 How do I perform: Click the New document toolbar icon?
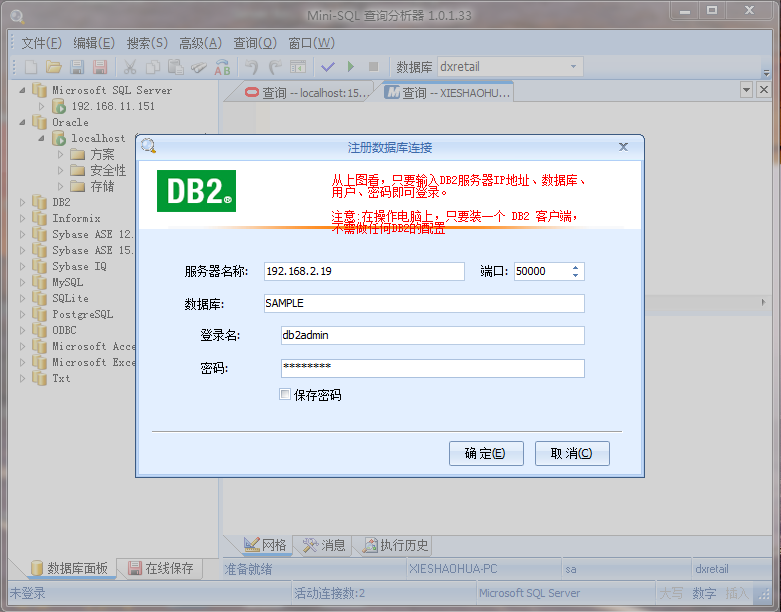coord(31,67)
